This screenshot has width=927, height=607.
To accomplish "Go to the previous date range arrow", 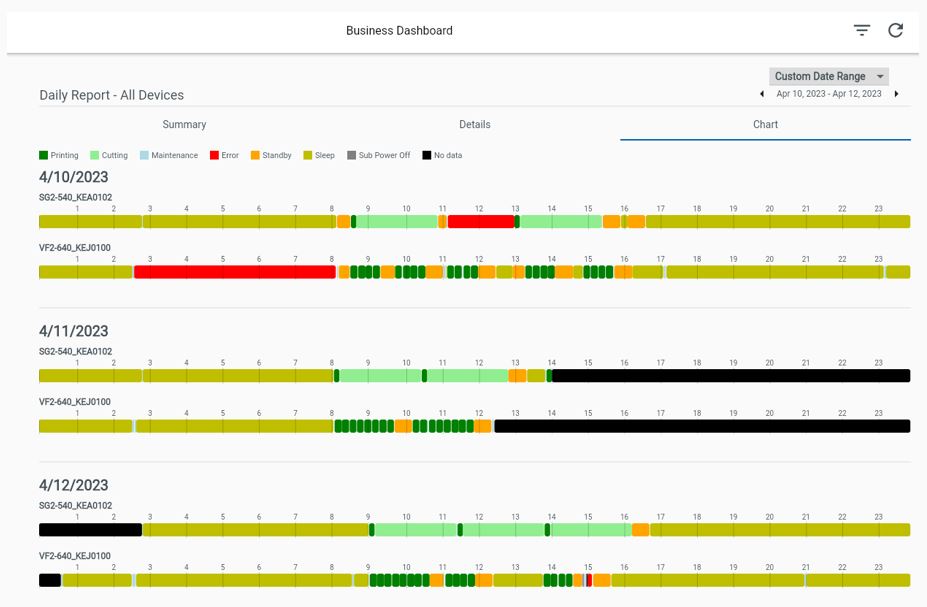I will click(x=761, y=94).
